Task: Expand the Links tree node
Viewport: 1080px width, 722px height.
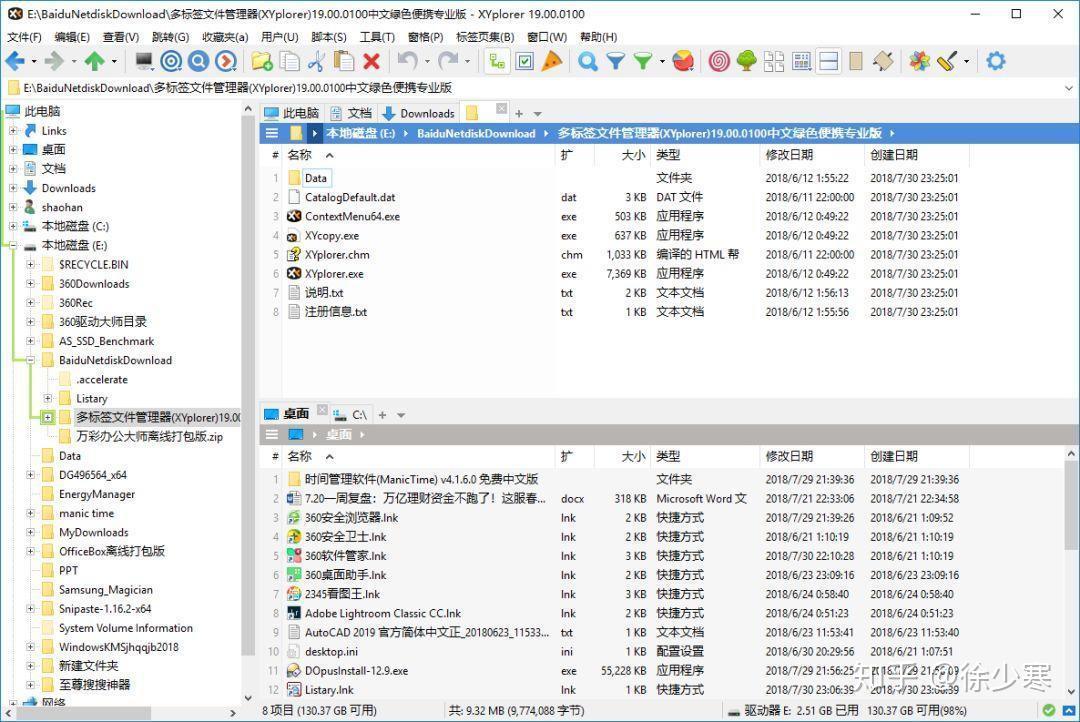Action: click(12, 130)
